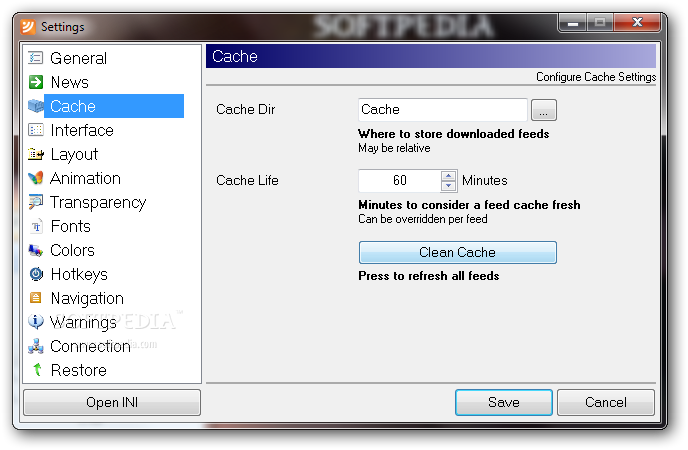Click the 'Configure Cache Settings' caption
The image size is (688, 450).
[x=596, y=77]
